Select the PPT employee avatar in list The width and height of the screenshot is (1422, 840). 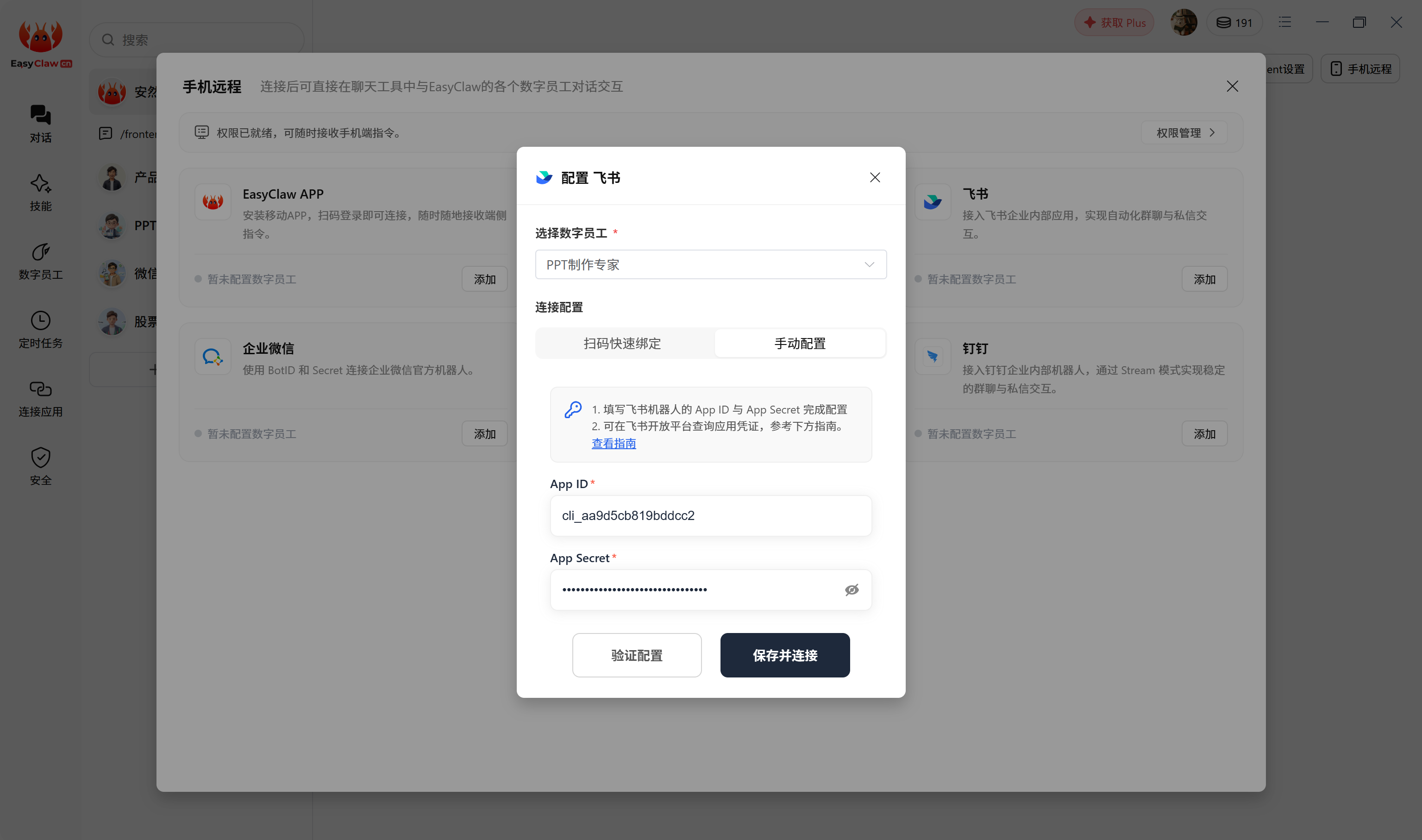pyautogui.click(x=112, y=226)
